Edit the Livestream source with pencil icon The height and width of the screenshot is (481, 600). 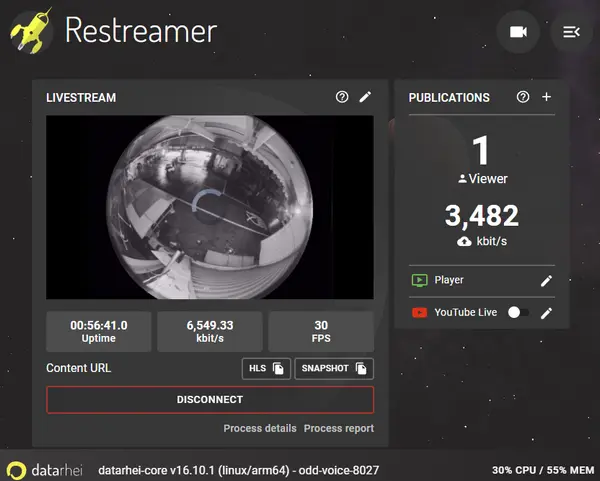(365, 97)
